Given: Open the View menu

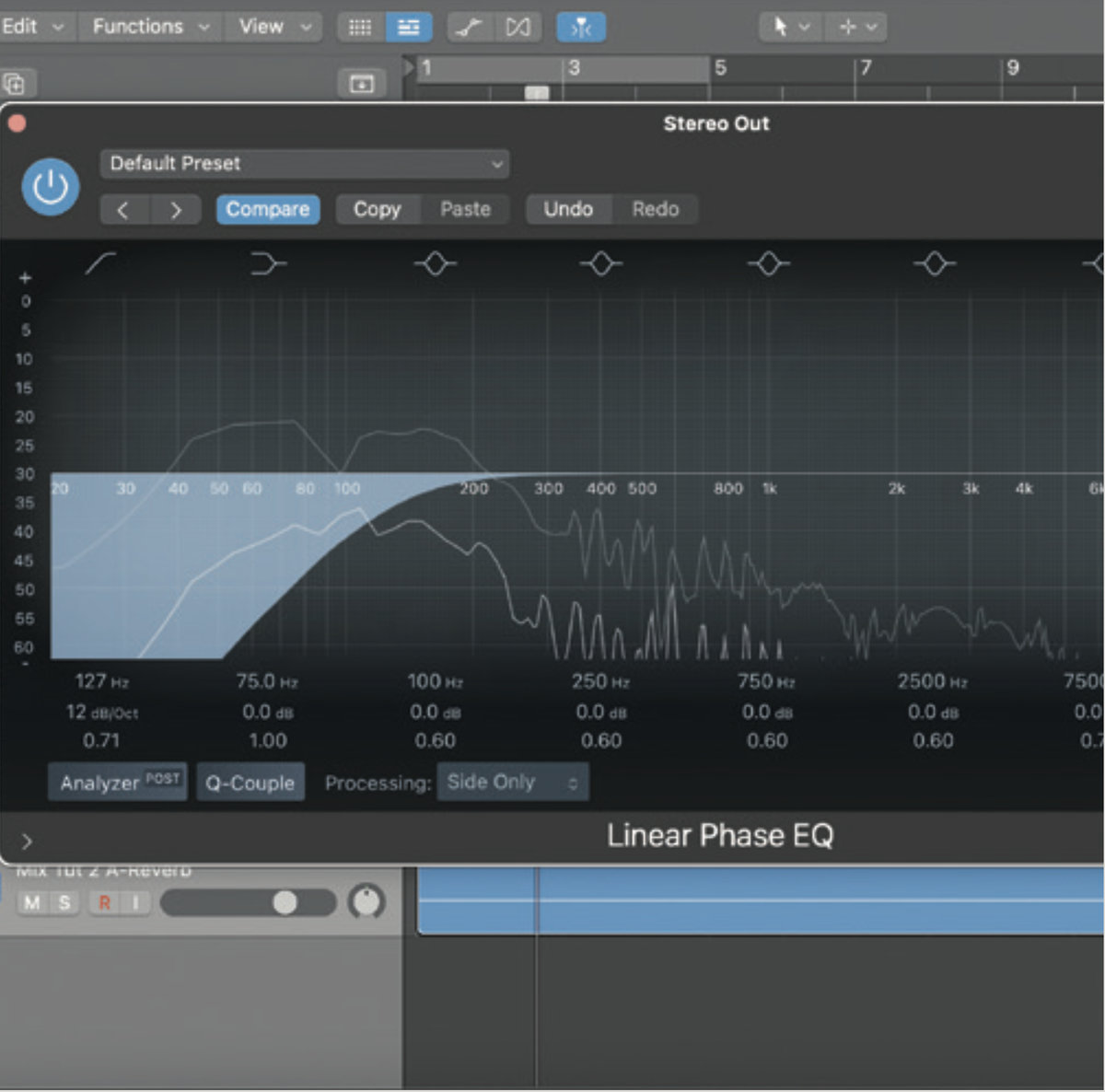Looking at the screenshot, I should 262,27.
